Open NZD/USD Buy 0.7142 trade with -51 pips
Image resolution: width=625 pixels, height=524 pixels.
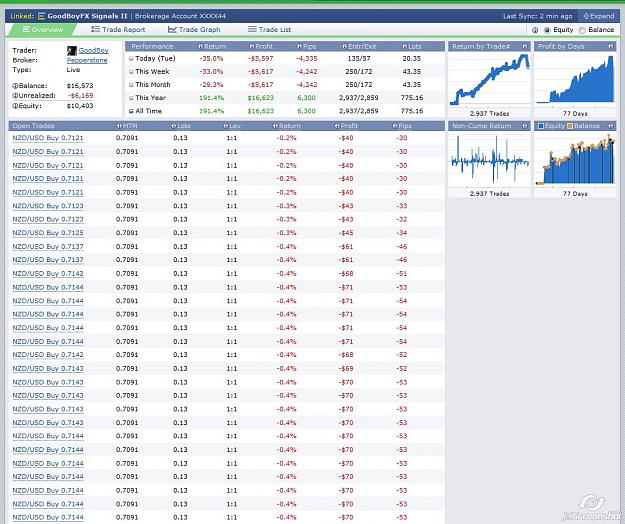pos(48,273)
